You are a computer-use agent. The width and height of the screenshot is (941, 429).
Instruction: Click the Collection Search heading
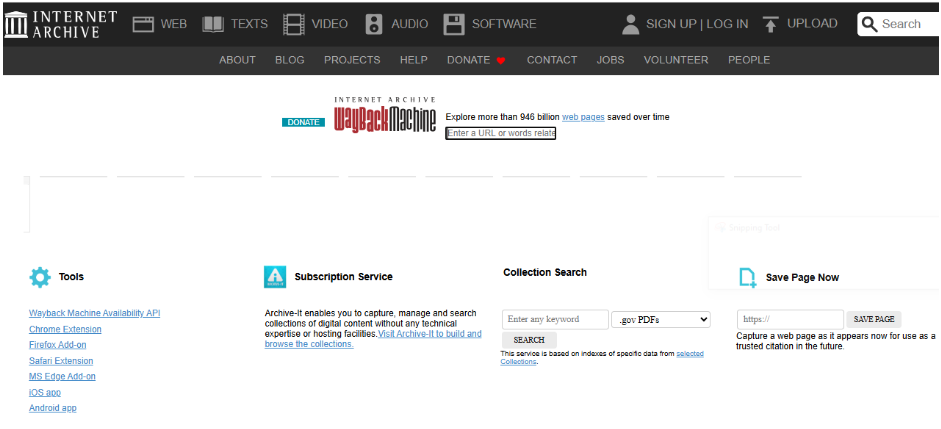pyautogui.click(x=545, y=272)
